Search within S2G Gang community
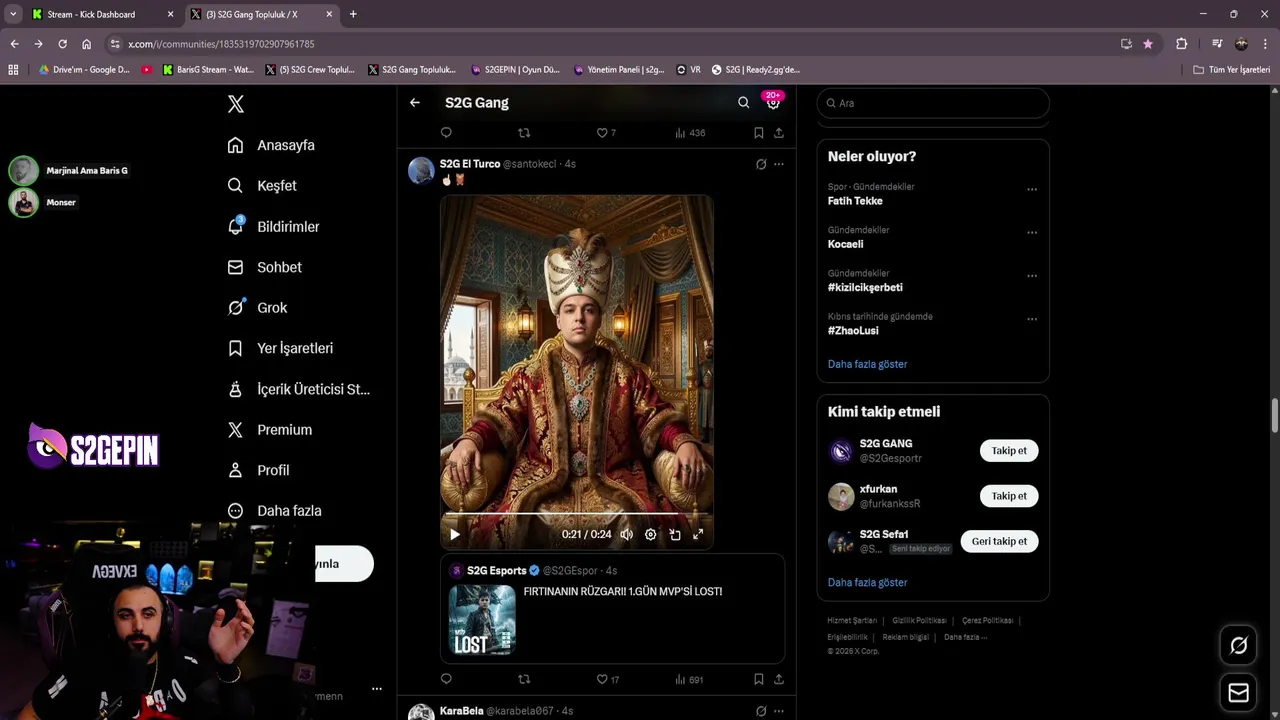Screen dimensions: 1280x720 point(743,103)
